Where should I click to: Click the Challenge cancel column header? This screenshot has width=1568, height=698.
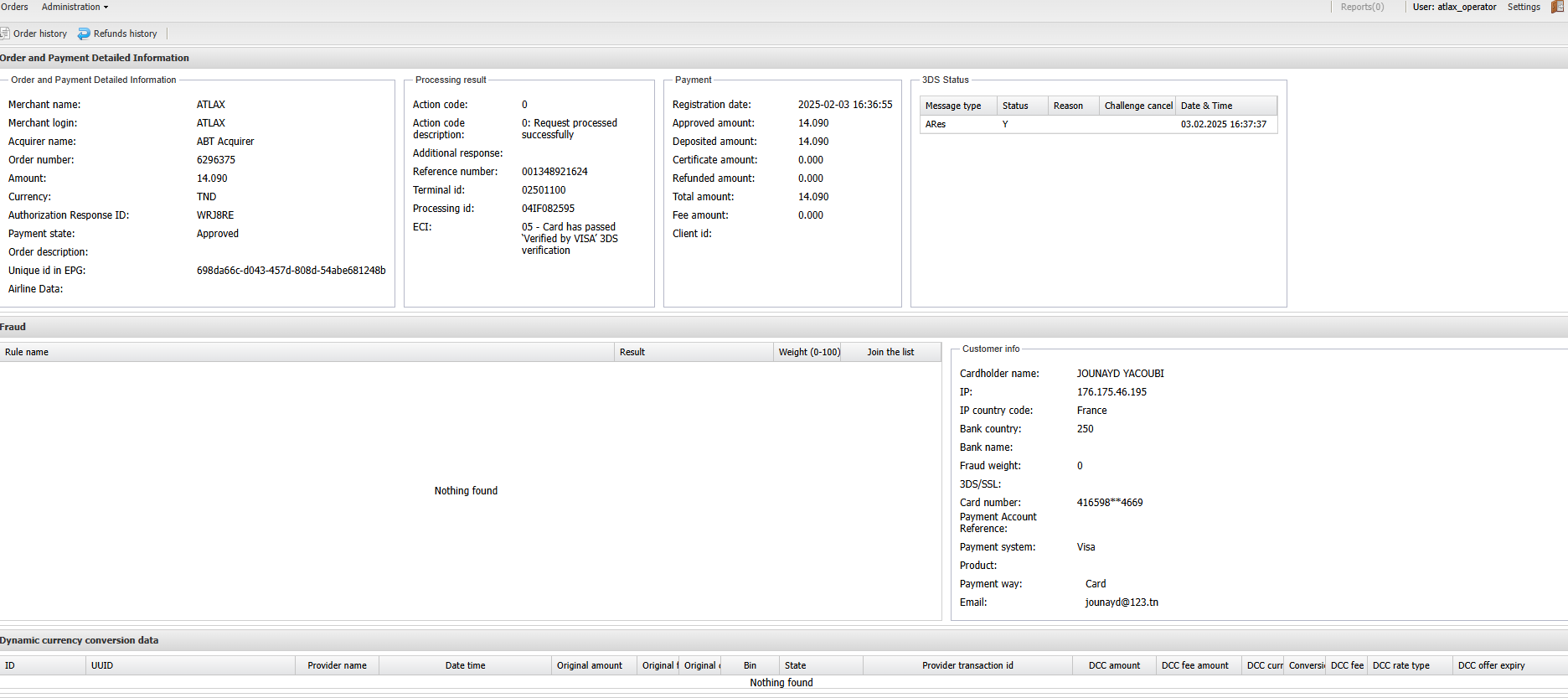(1137, 106)
